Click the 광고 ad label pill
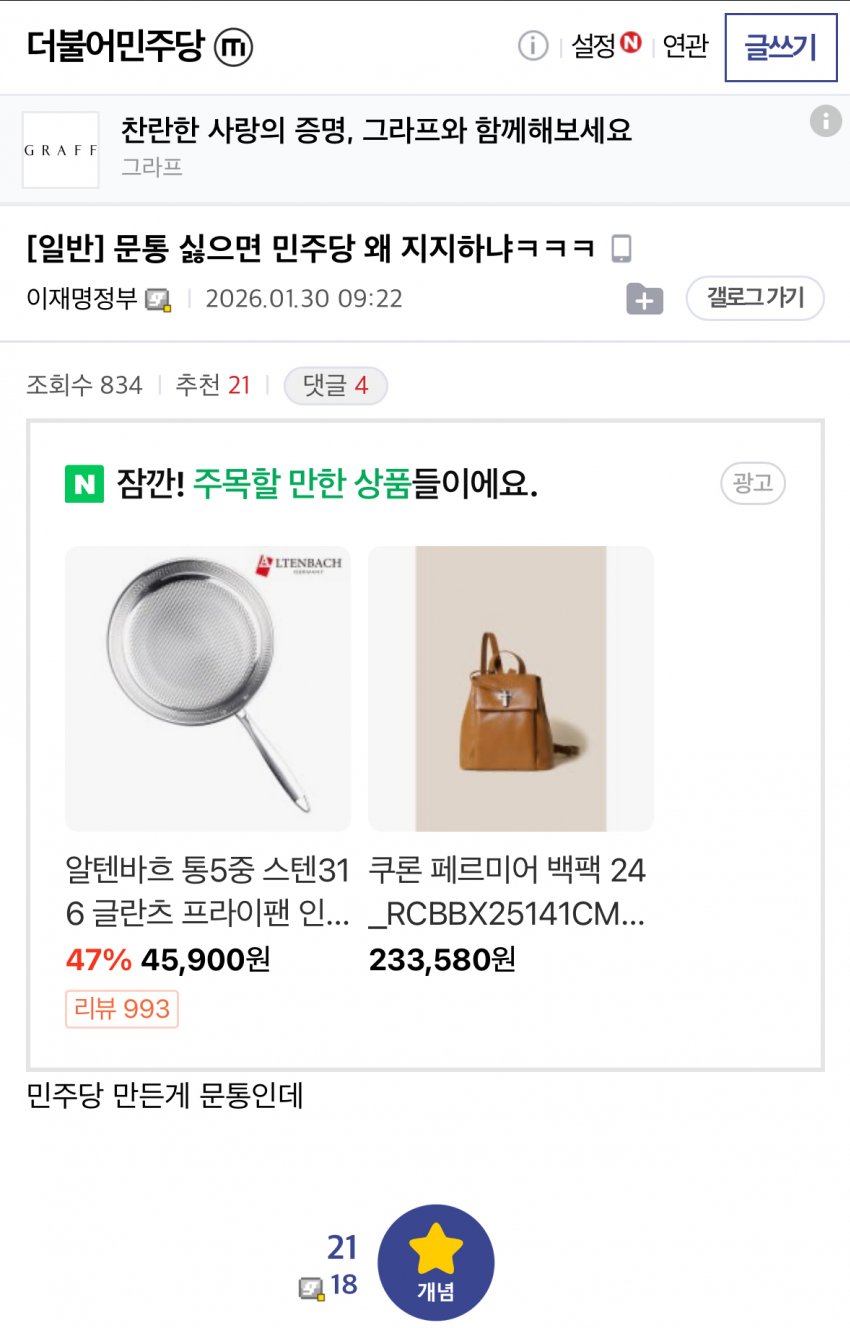This screenshot has width=850, height=1328. pos(753,484)
